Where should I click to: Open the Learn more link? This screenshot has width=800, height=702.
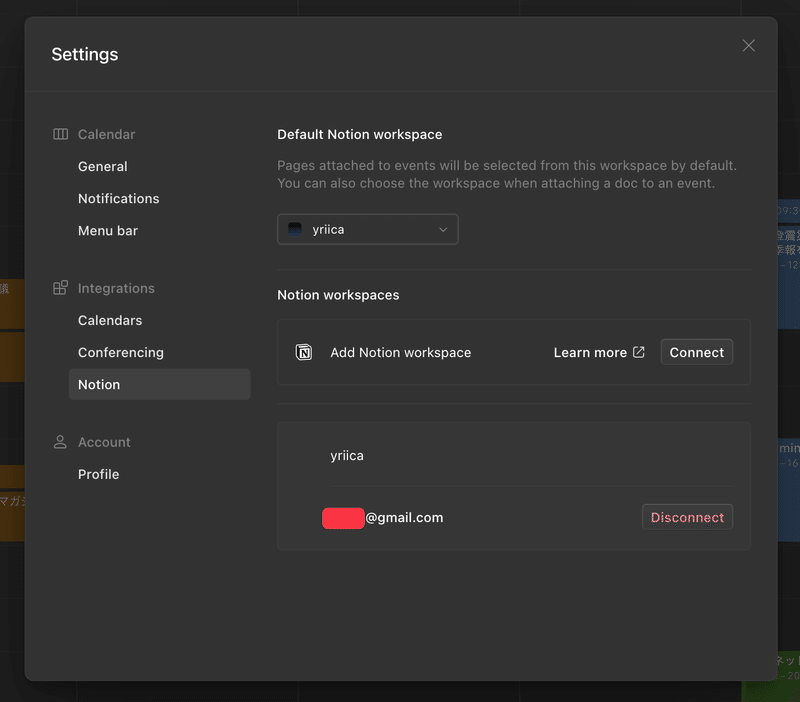(599, 353)
